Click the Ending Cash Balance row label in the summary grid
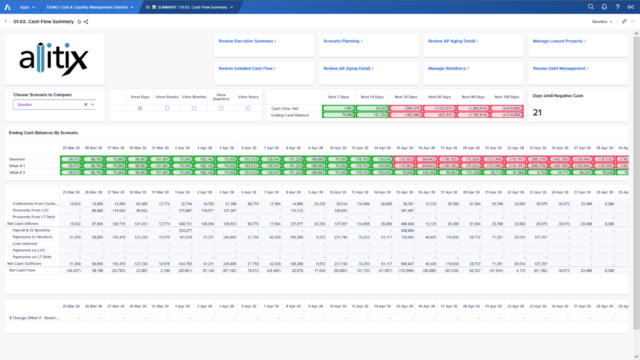 tap(290, 115)
